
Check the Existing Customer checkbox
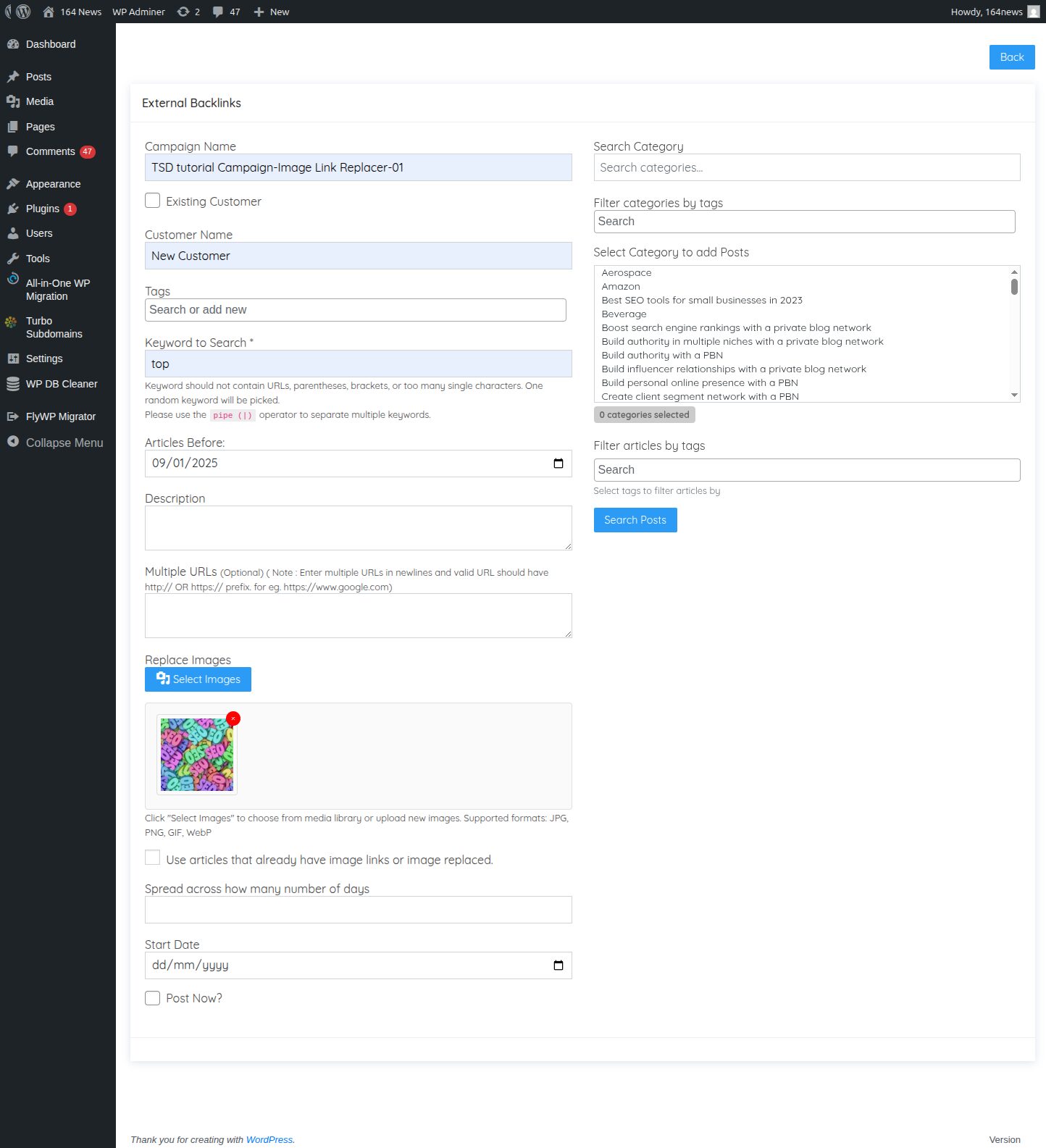click(x=152, y=201)
